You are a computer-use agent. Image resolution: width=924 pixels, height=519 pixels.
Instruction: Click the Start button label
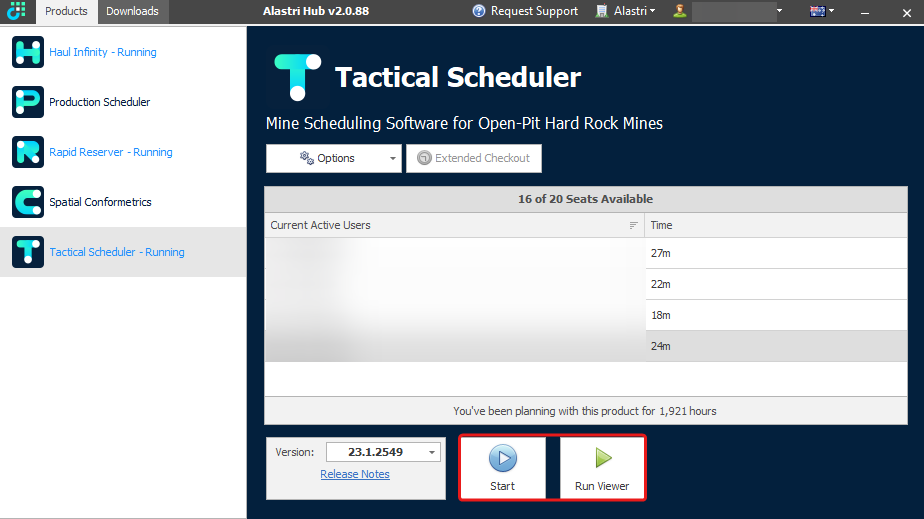pyautogui.click(x=503, y=486)
